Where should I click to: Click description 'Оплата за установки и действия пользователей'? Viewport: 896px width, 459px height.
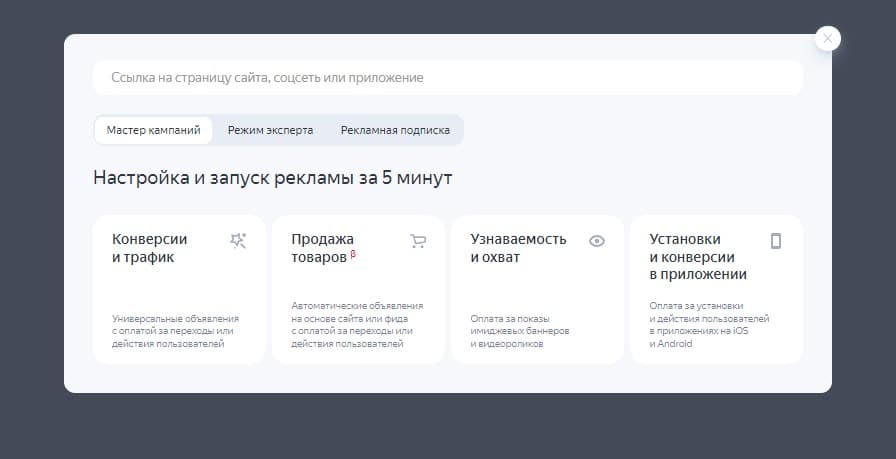tap(709, 325)
